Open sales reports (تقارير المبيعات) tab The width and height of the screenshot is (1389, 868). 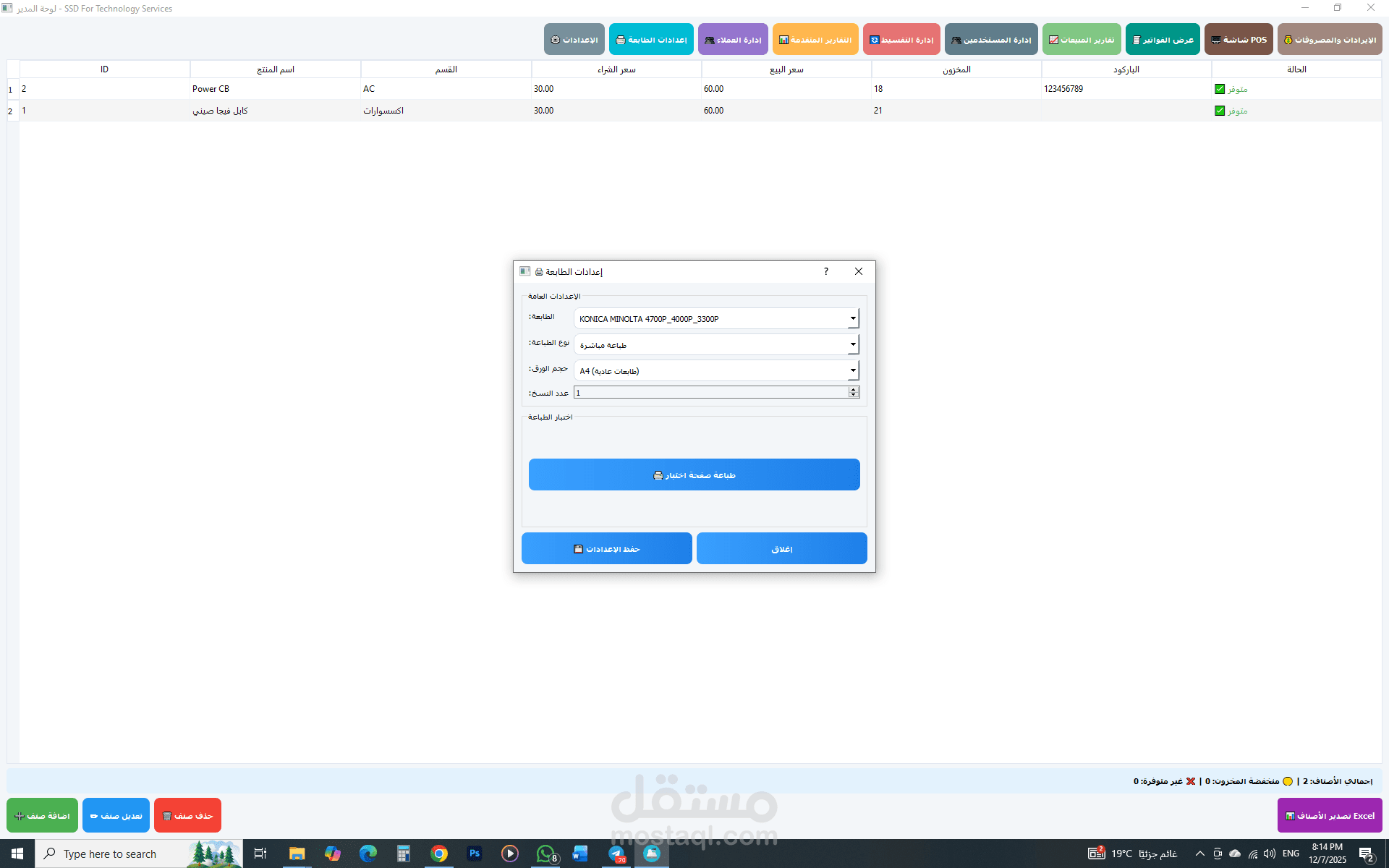1081,40
